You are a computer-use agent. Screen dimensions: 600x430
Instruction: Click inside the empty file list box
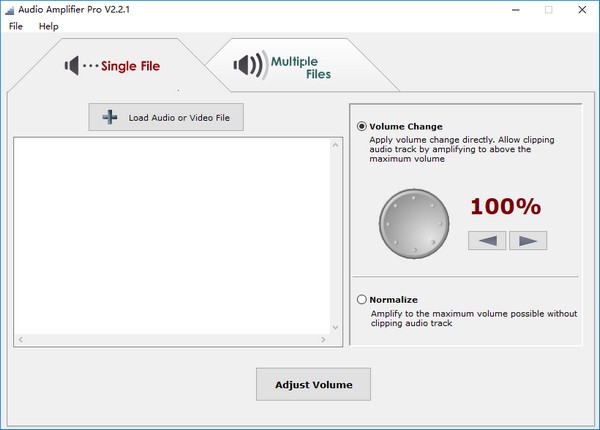pyautogui.click(x=172, y=236)
